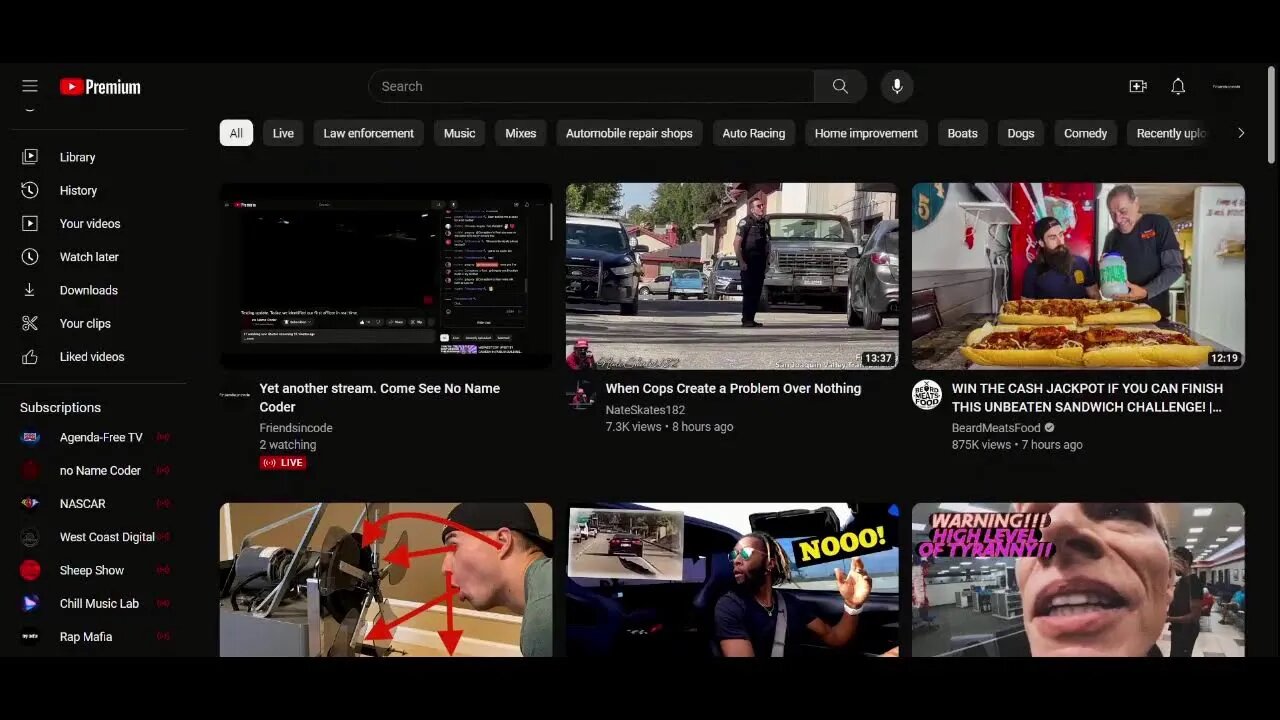This screenshot has width=1280, height=720.
Task: Open the sandwich challenge video thumbnail
Action: 1078,276
